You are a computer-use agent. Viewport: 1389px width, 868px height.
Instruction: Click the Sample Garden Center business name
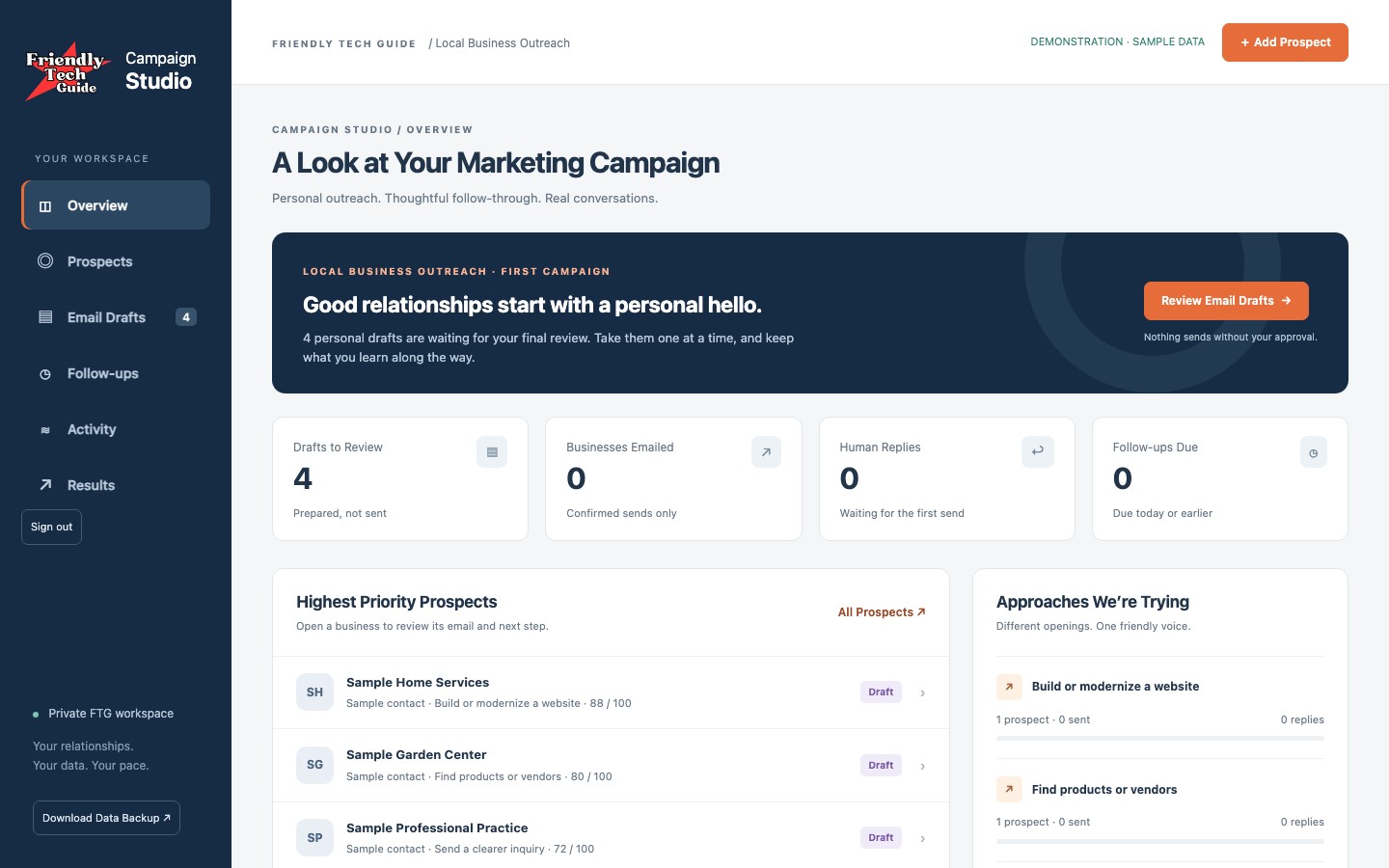click(417, 754)
